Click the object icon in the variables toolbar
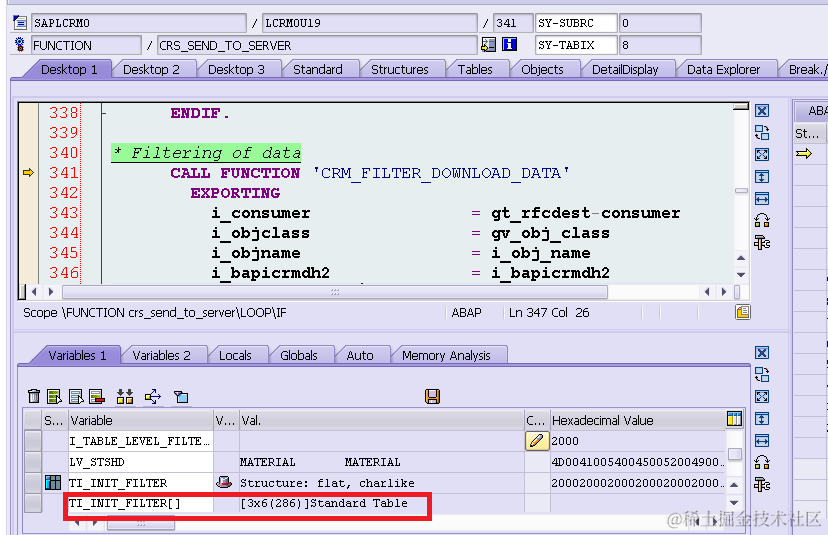828x535 pixels. [181, 396]
